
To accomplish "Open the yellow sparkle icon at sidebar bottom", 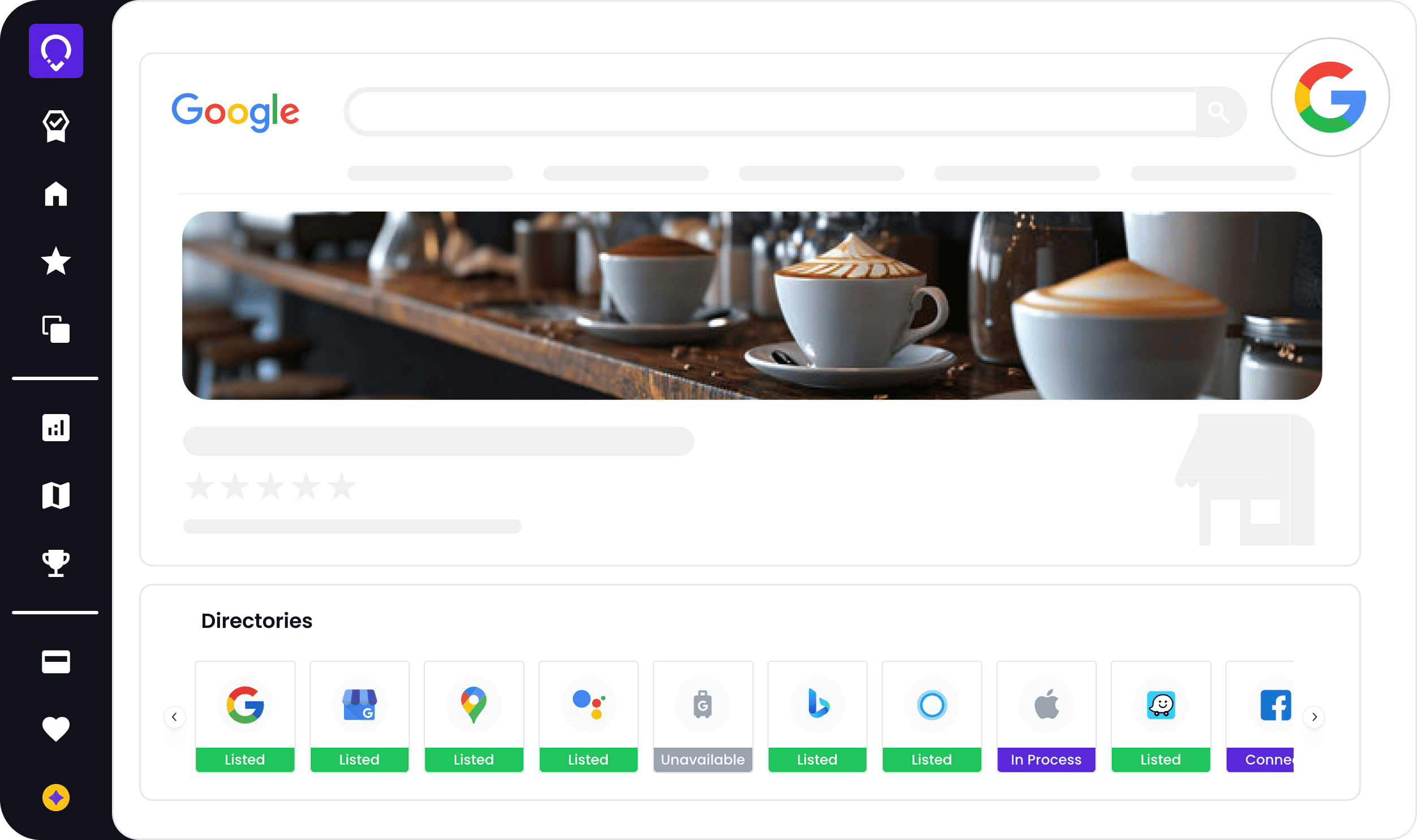I will 55,798.
